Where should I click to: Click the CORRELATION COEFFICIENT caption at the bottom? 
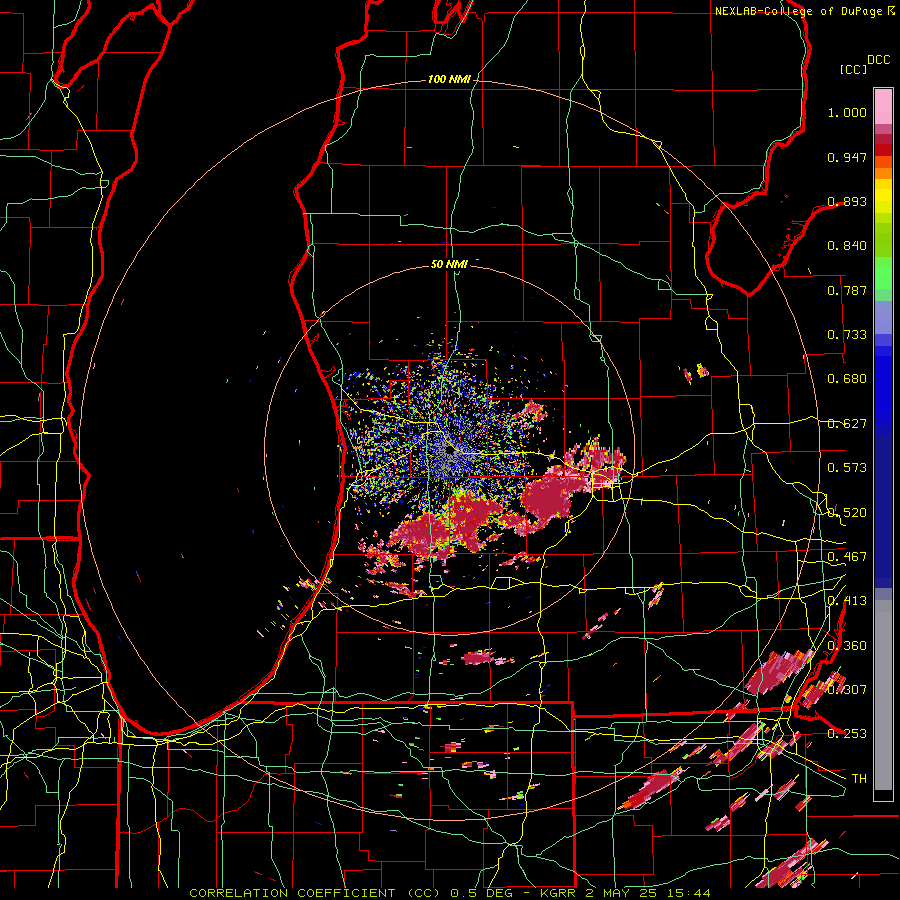tap(450, 893)
